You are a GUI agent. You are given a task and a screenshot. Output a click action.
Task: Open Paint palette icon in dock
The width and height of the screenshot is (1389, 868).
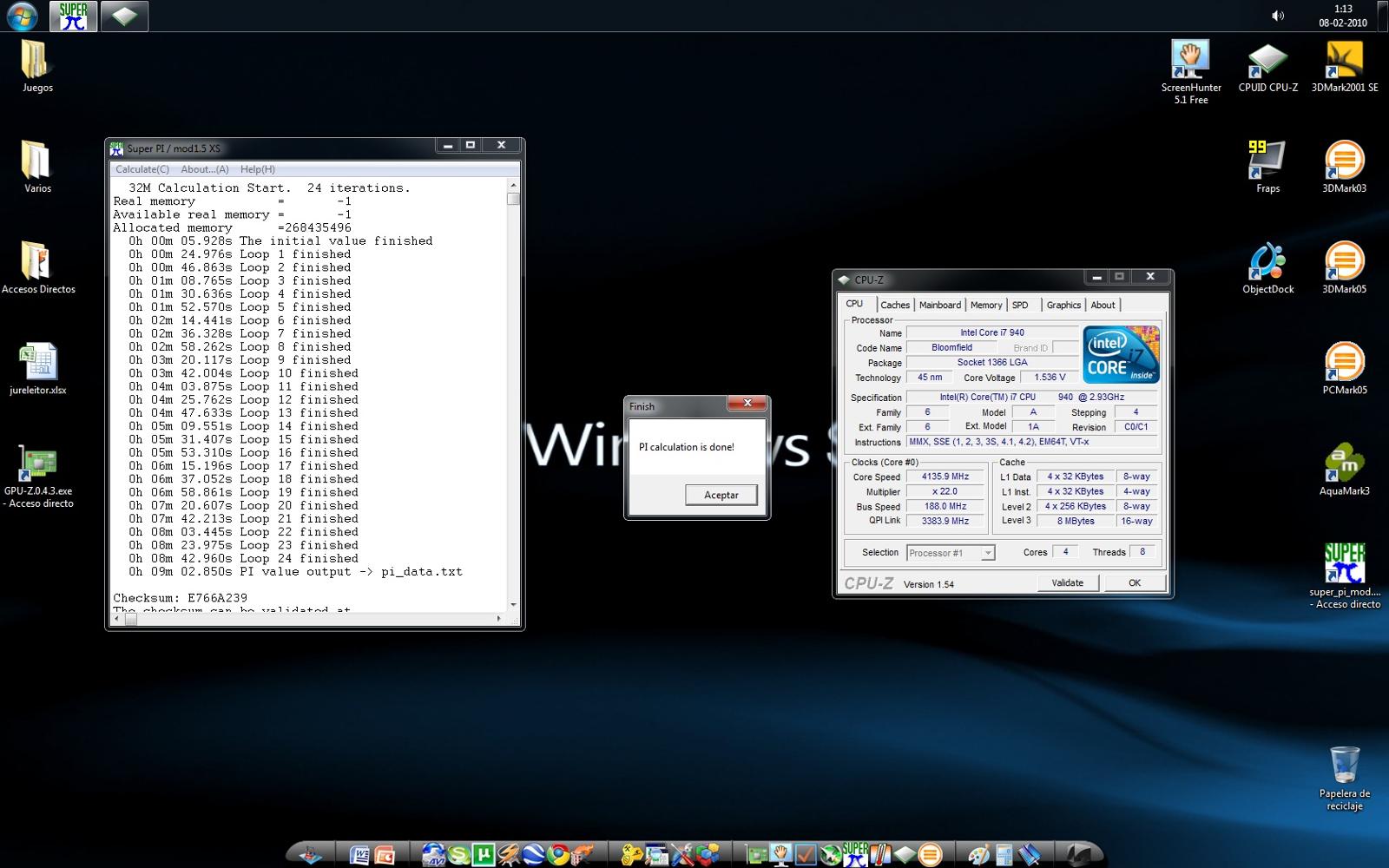pyautogui.click(x=978, y=855)
